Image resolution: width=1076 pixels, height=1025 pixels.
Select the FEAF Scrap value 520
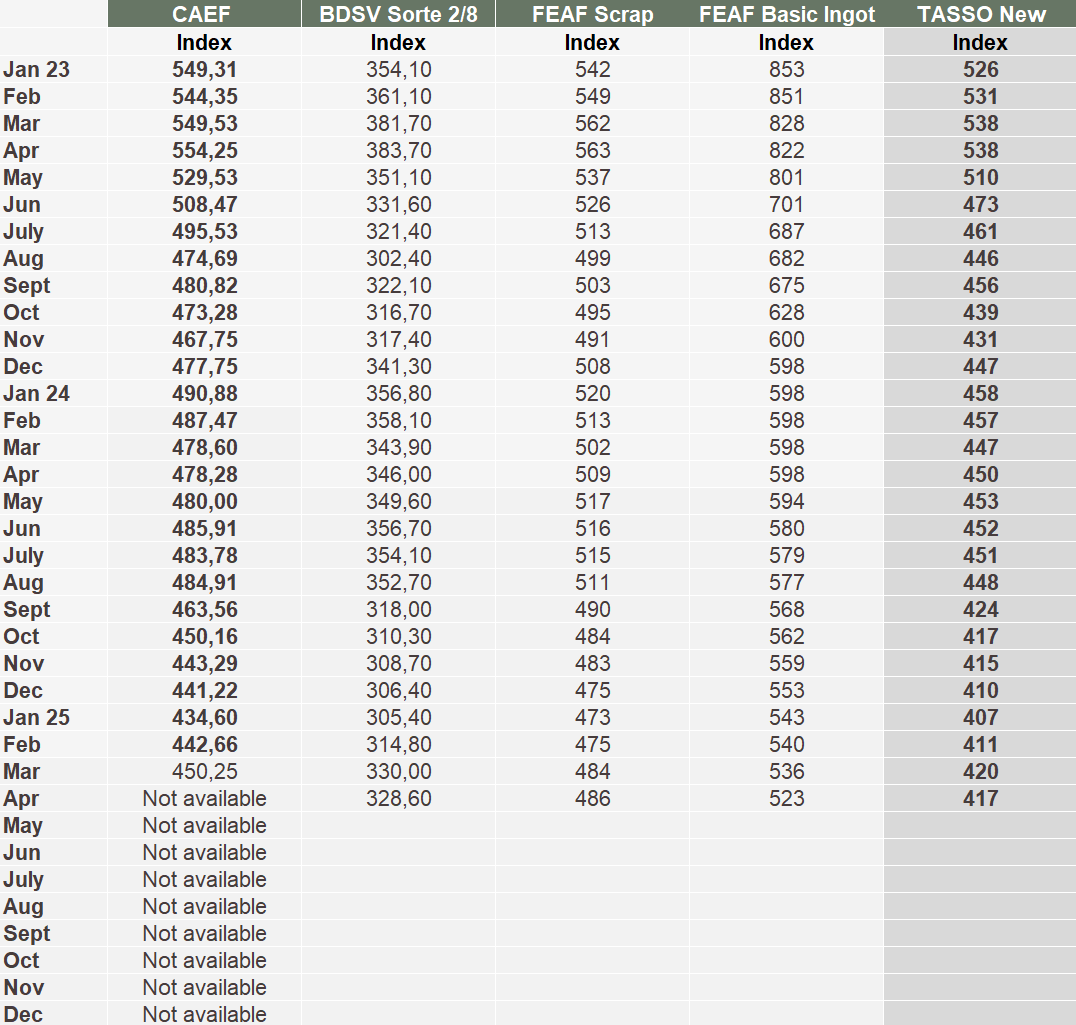pos(593,393)
